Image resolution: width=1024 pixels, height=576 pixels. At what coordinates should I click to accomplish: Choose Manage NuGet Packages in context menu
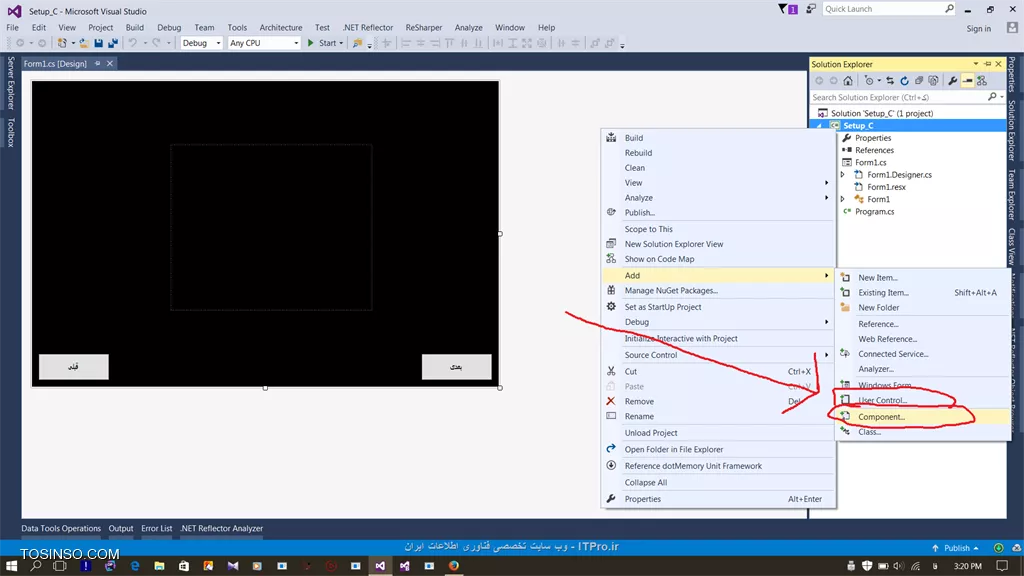717,291
